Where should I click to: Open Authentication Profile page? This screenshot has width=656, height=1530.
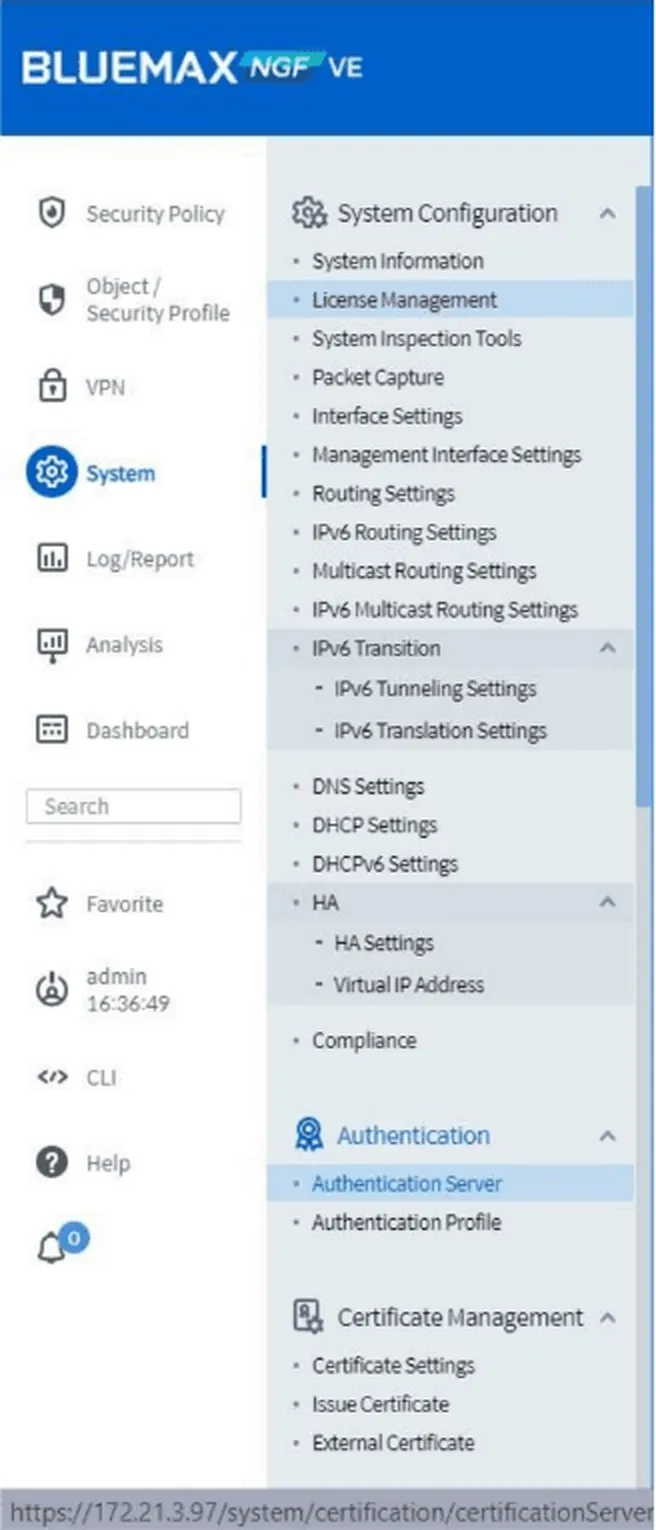click(x=407, y=1222)
